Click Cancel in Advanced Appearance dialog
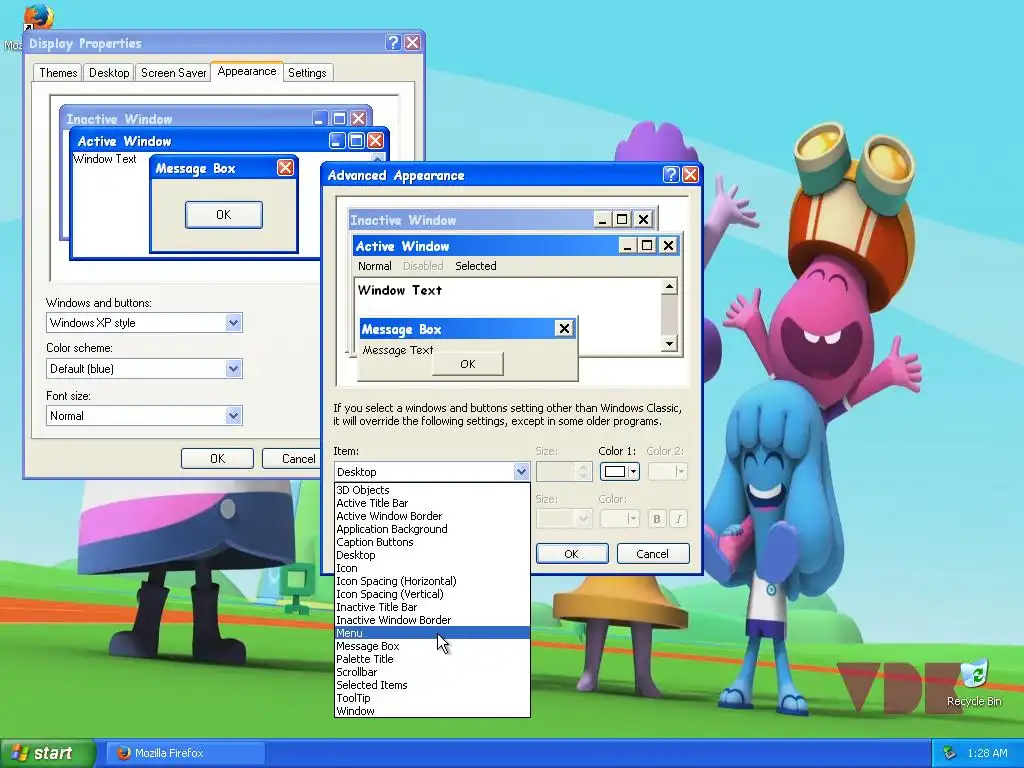Image resolution: width=1024 pixels, height=768 pixels. coord(652,554)
